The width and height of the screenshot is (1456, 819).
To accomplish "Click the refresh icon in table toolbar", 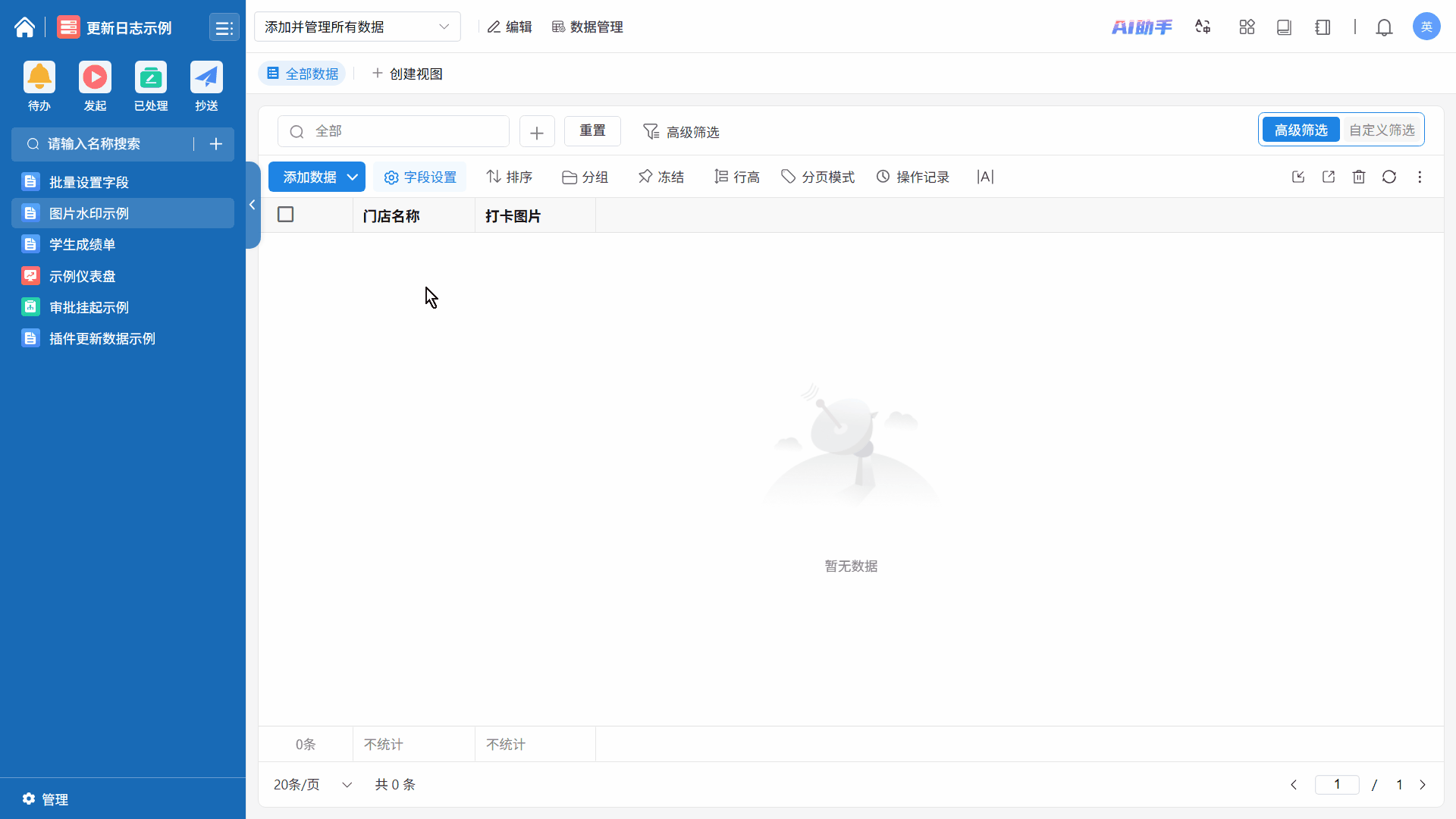I will [x=1389, y=177].
